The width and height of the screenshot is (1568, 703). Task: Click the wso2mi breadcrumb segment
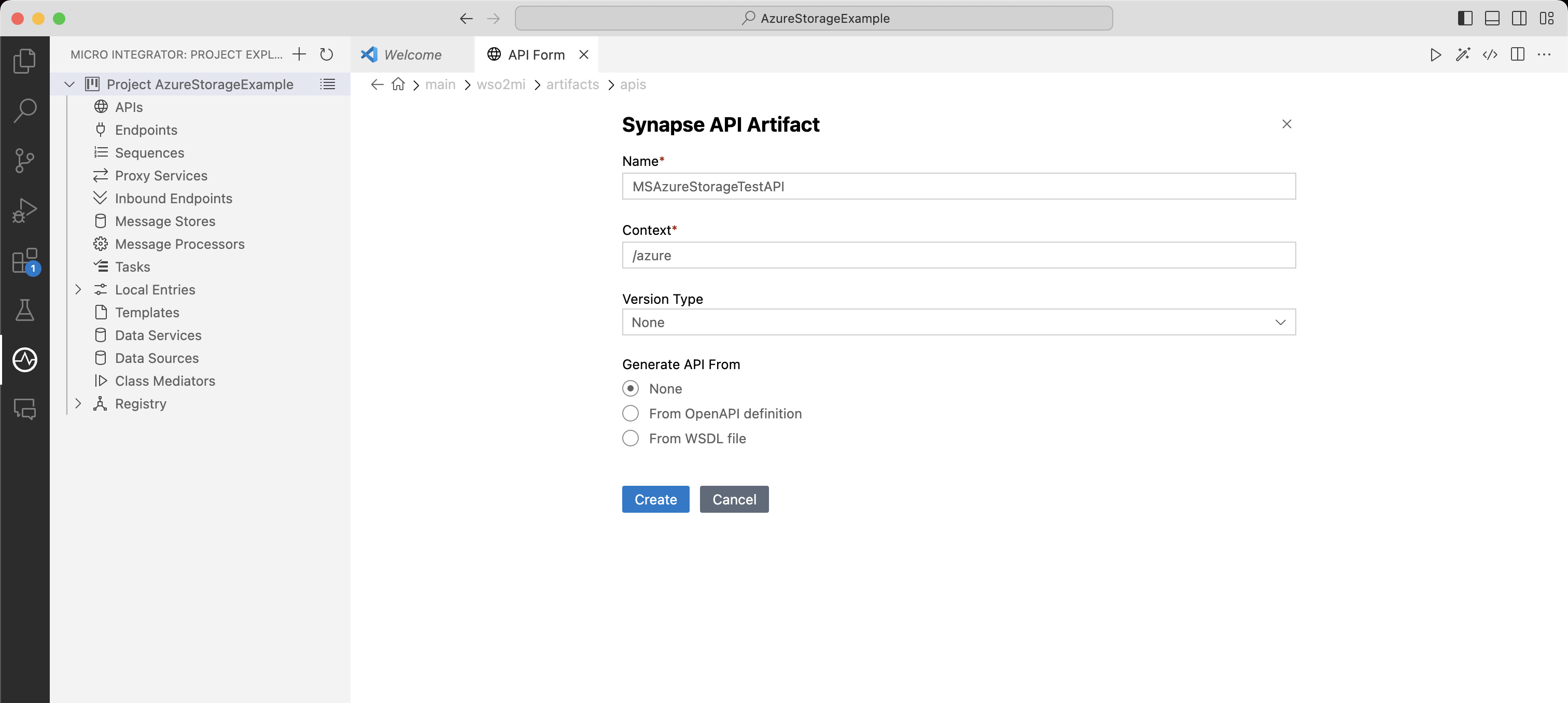click(501, 84)
